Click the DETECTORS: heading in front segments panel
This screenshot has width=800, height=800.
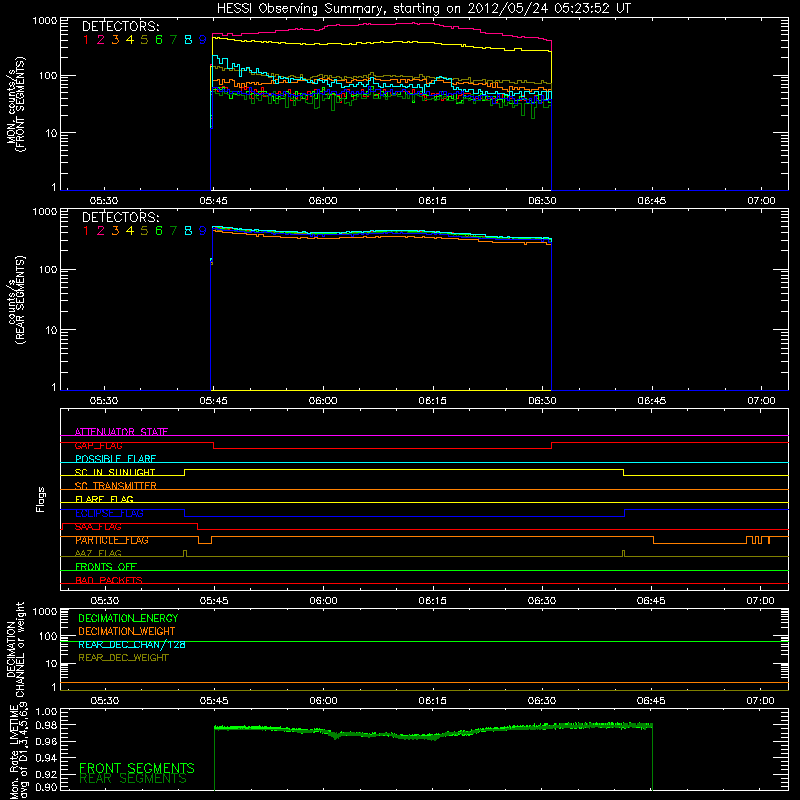120,26
